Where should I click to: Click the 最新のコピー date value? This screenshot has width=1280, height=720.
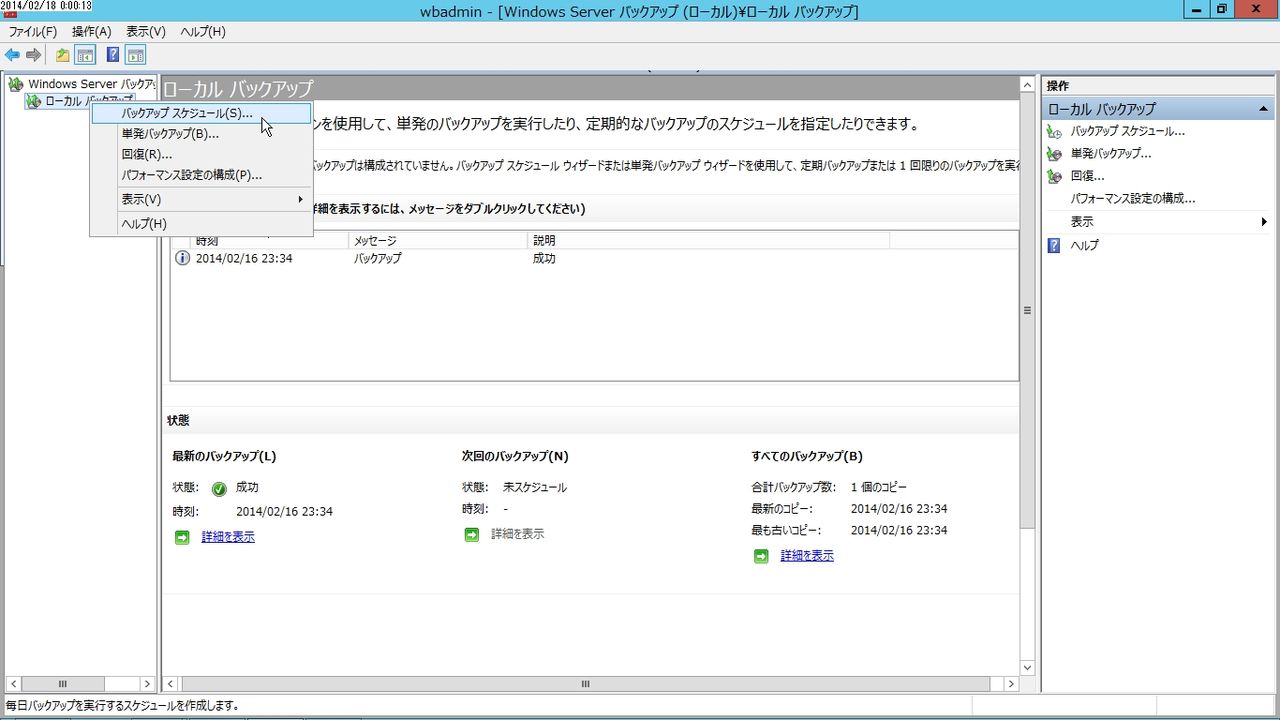(899, 509)
